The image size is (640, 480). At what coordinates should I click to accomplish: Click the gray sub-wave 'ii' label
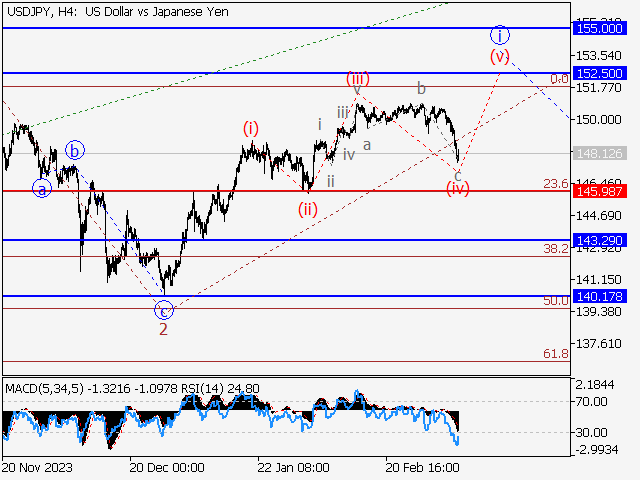pos(331,181)
